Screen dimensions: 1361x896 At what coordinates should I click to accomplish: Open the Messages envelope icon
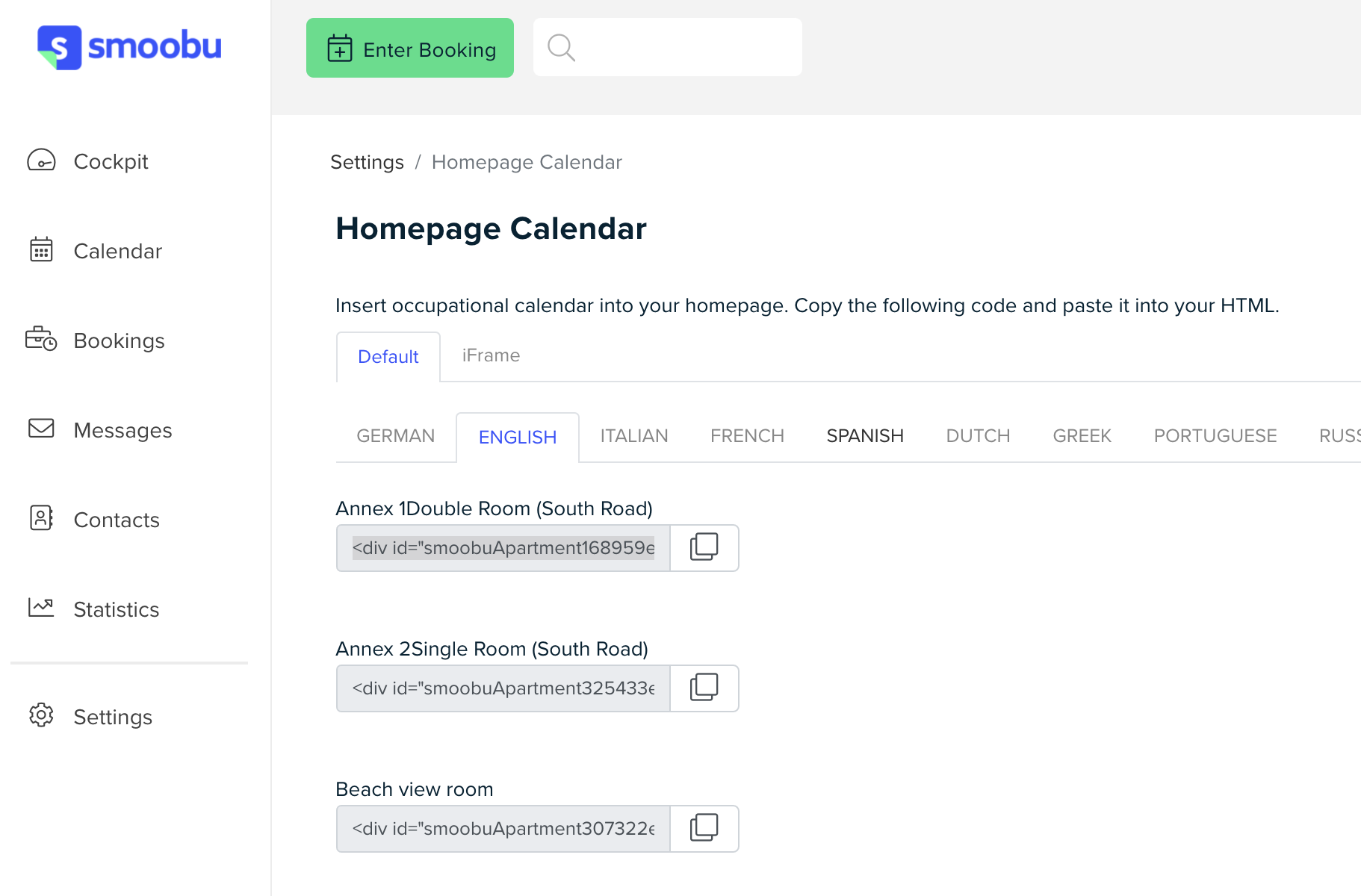click(41, 429)
